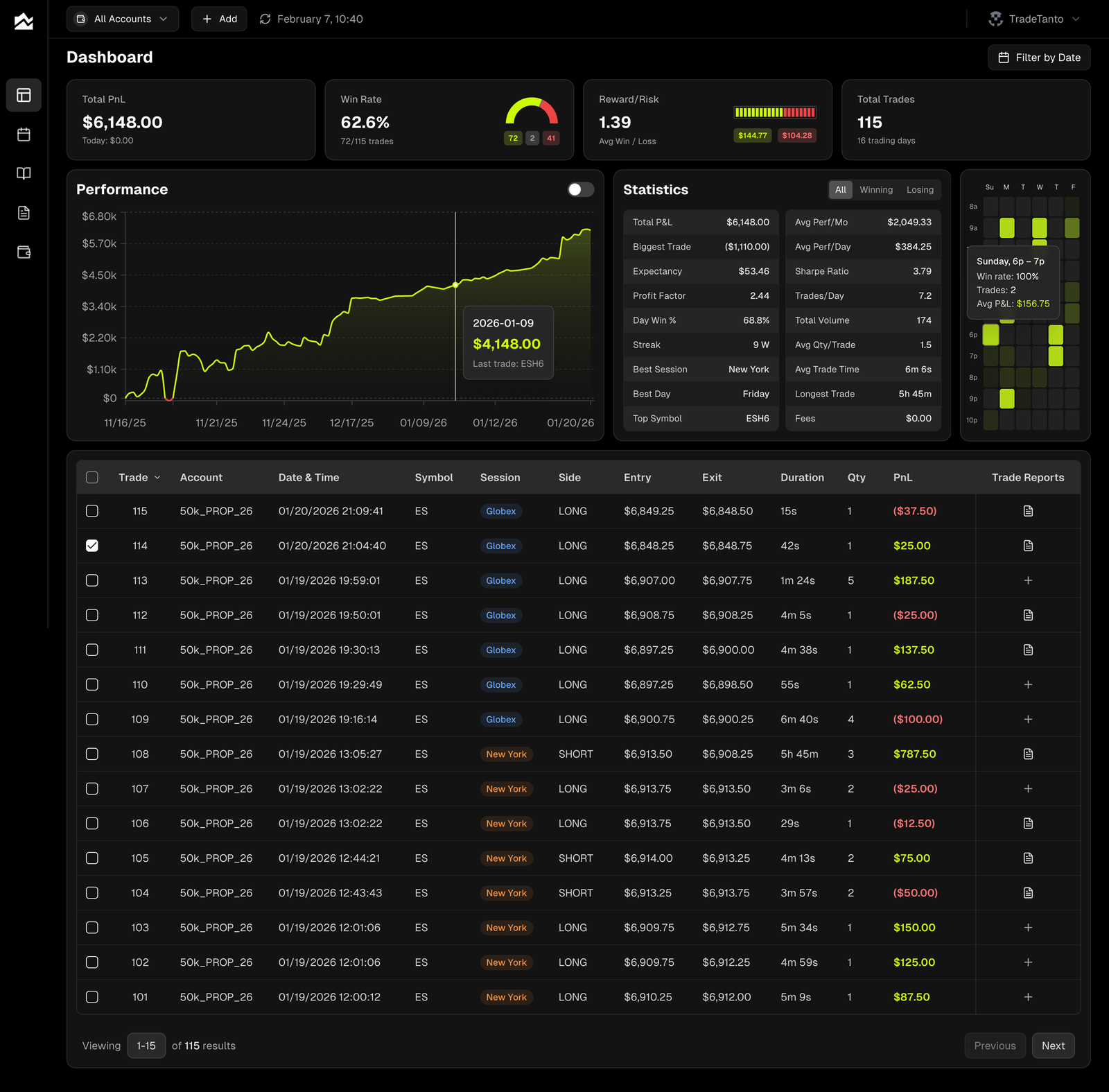Add a trade report for trade 113
The image size is (1109, 1092).
(x=1028, y=580)
